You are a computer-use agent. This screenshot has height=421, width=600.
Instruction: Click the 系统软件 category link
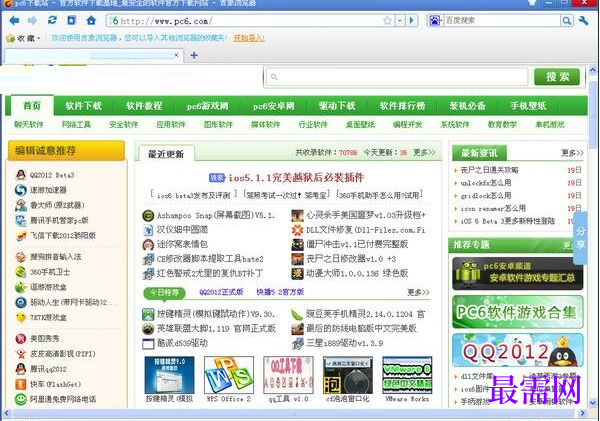tap(455, 124)
